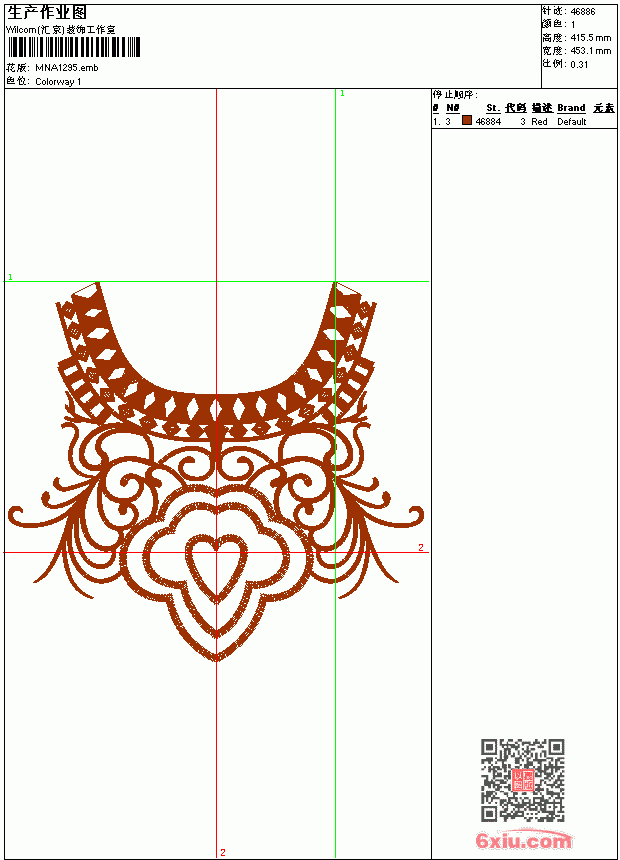This screenshot has width=620, height=860.
Task: Click the 'Red' description cell
Action: (x=539, y=122)
